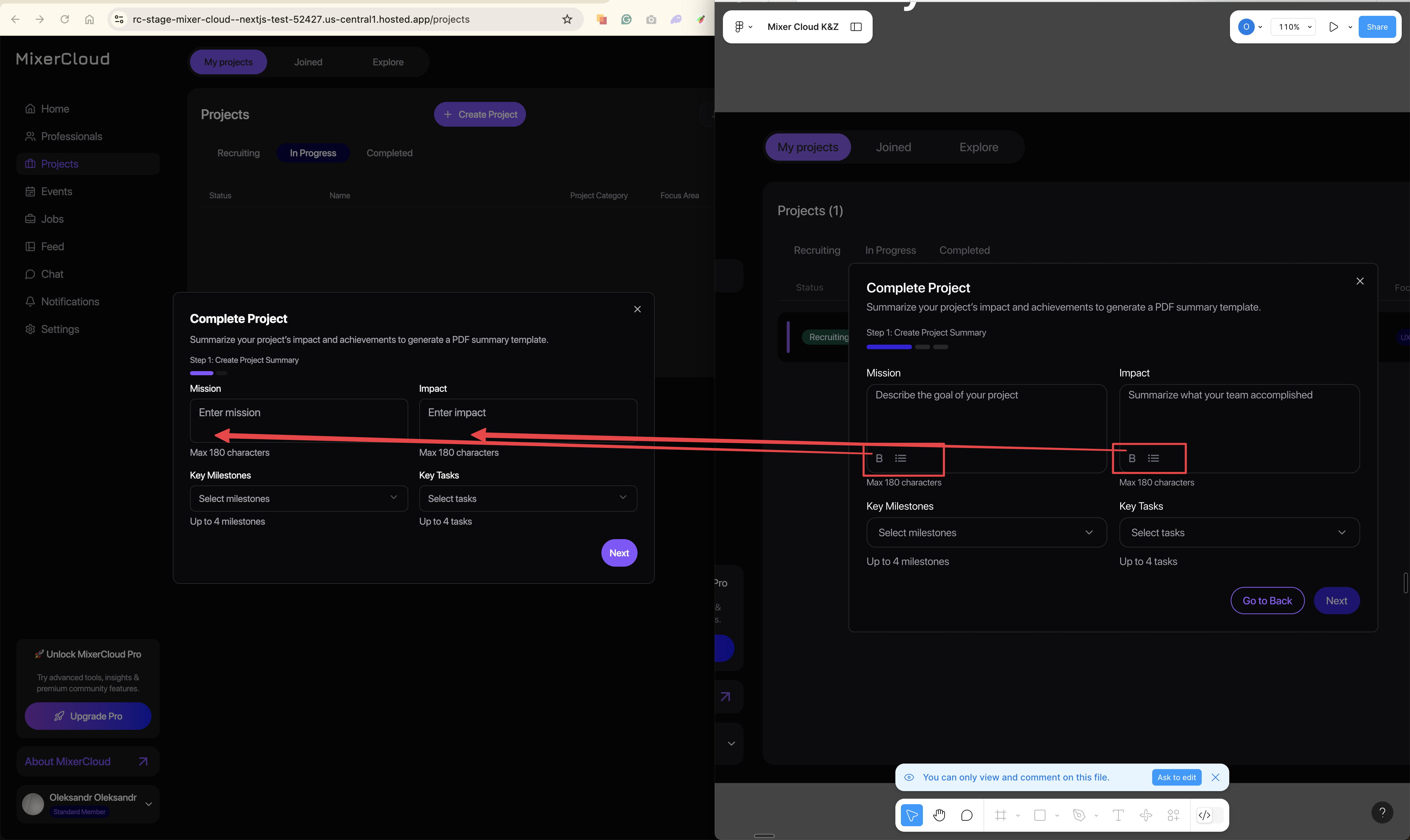Click the Figma present play icon

click(x=1334, y=27)
